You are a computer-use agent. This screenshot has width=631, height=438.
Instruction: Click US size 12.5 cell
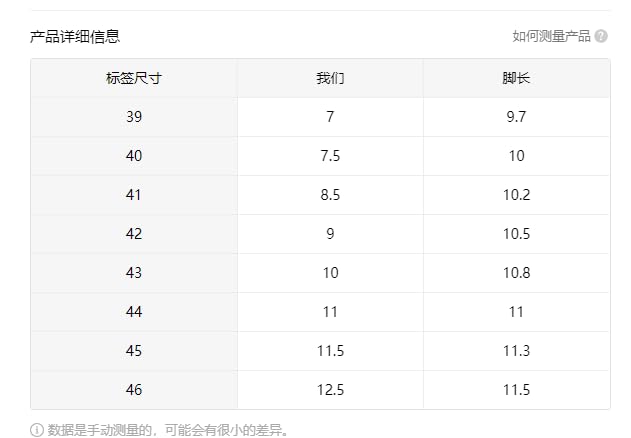pos(330,390)
